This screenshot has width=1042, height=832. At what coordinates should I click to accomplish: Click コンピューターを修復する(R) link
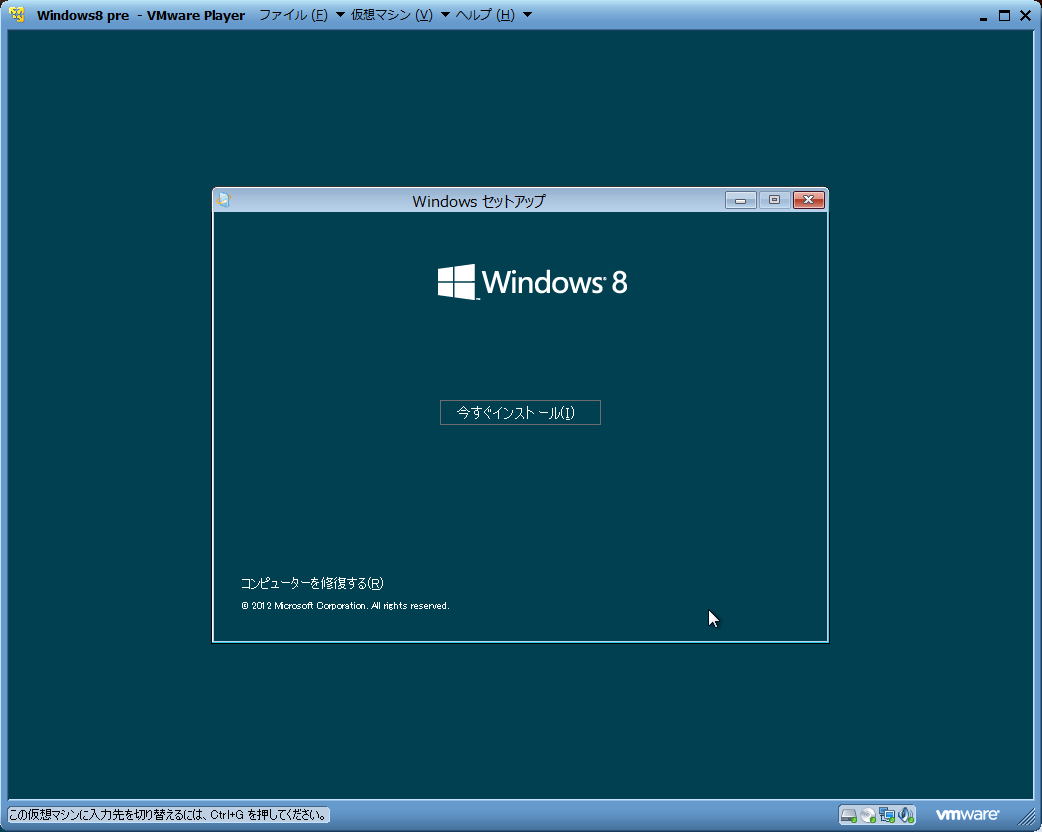coord(312,583)
